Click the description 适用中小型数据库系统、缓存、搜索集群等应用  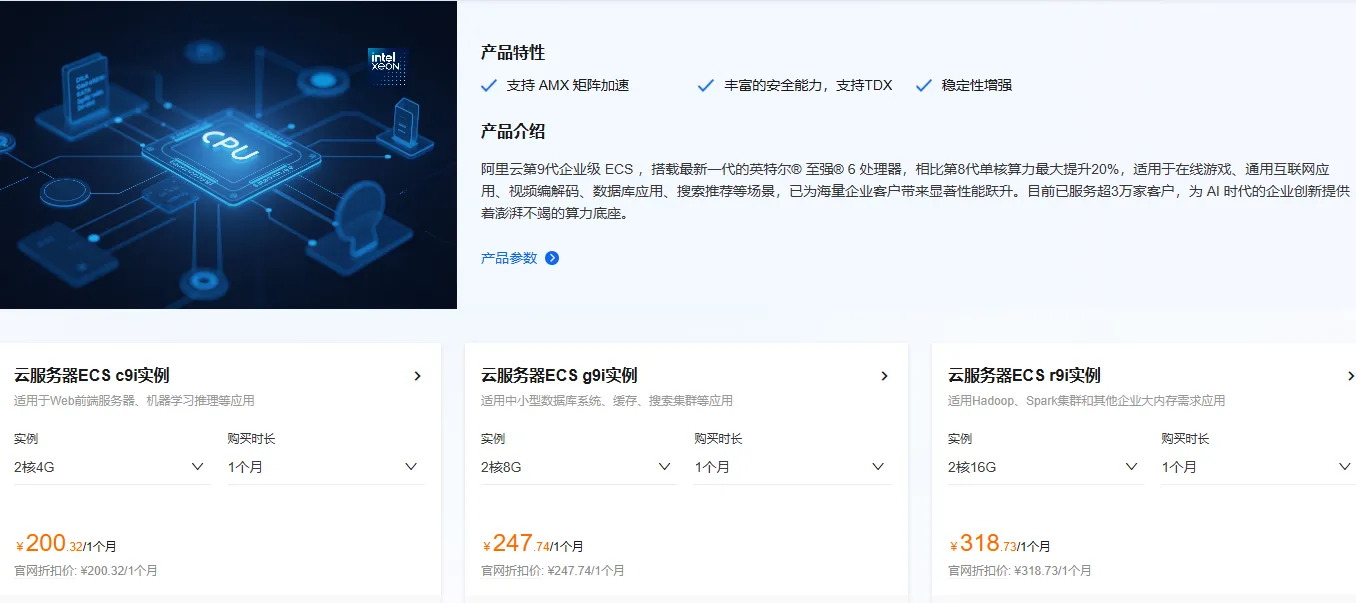tap(607, 401)
